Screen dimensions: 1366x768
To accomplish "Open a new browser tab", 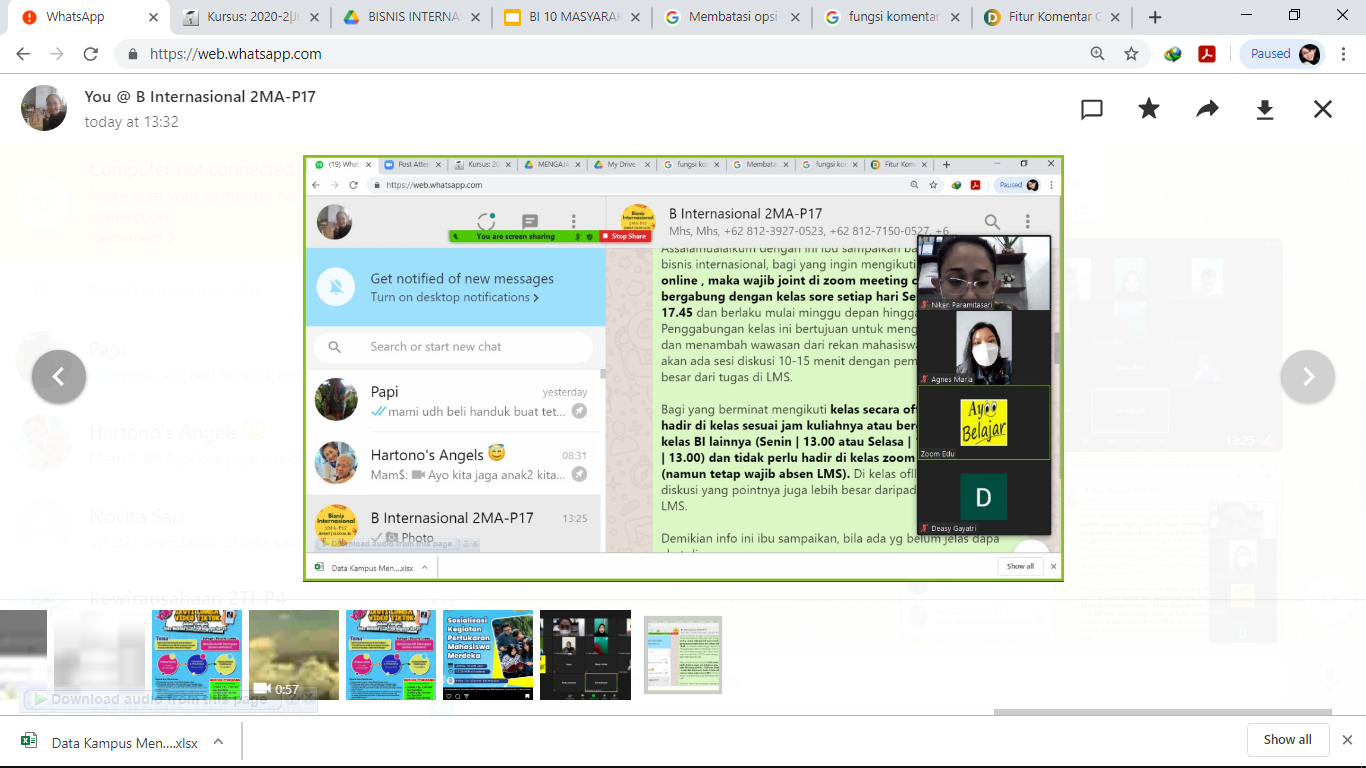I will tap(1155, 17).
